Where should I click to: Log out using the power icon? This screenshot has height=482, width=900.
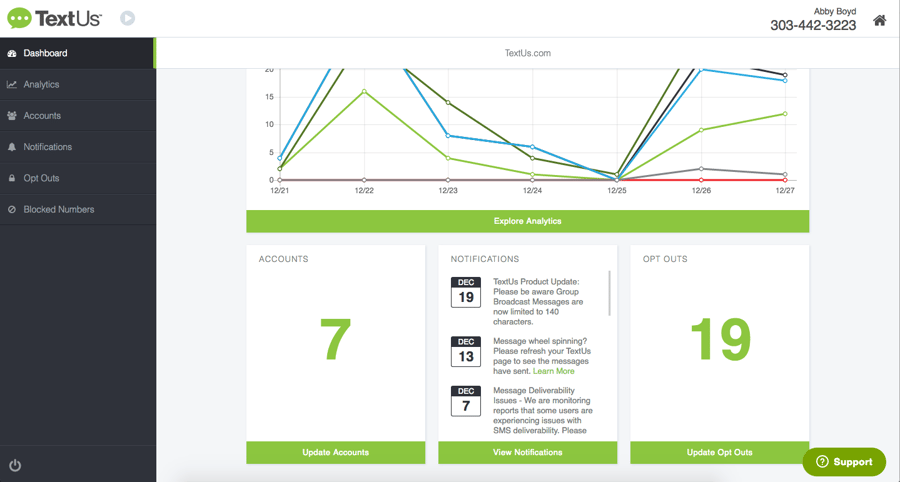15,465
